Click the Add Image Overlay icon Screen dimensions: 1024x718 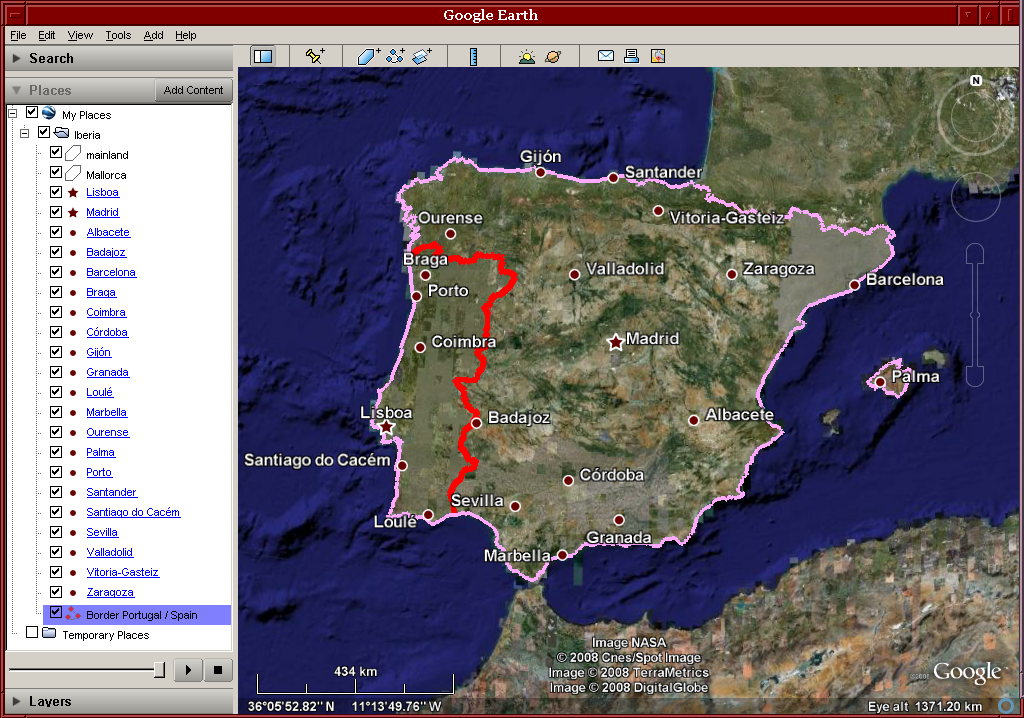point(422,56)
